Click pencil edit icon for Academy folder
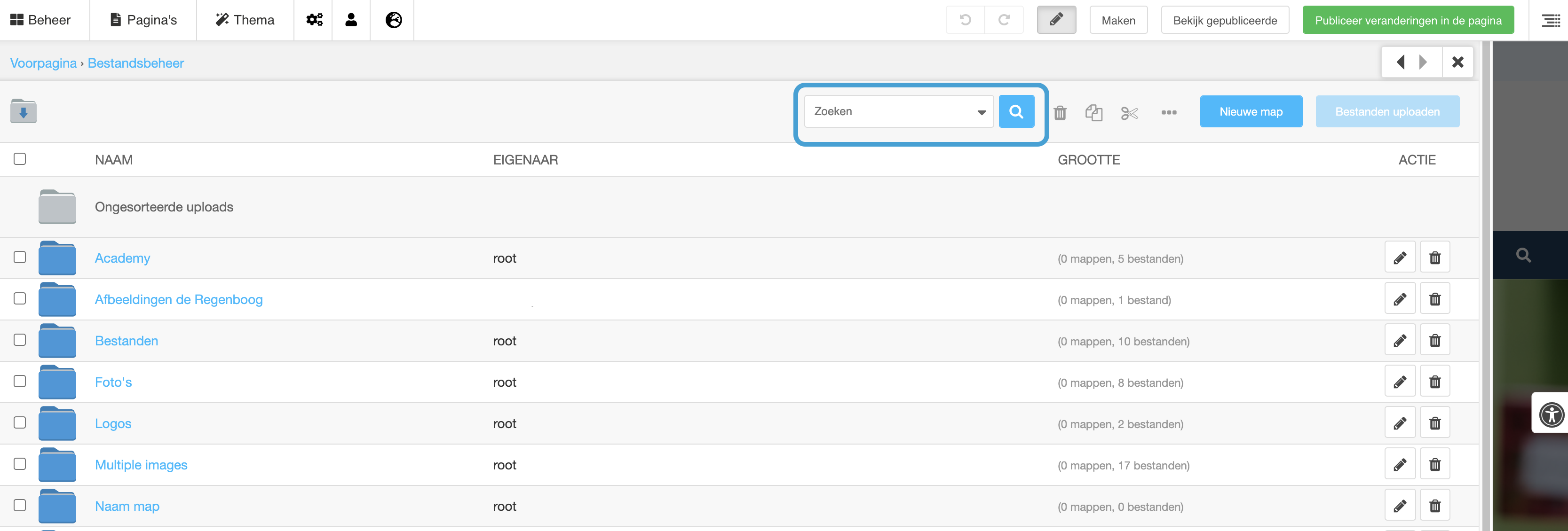Screen dimensions: 1568x531 tap(1399, 258)
